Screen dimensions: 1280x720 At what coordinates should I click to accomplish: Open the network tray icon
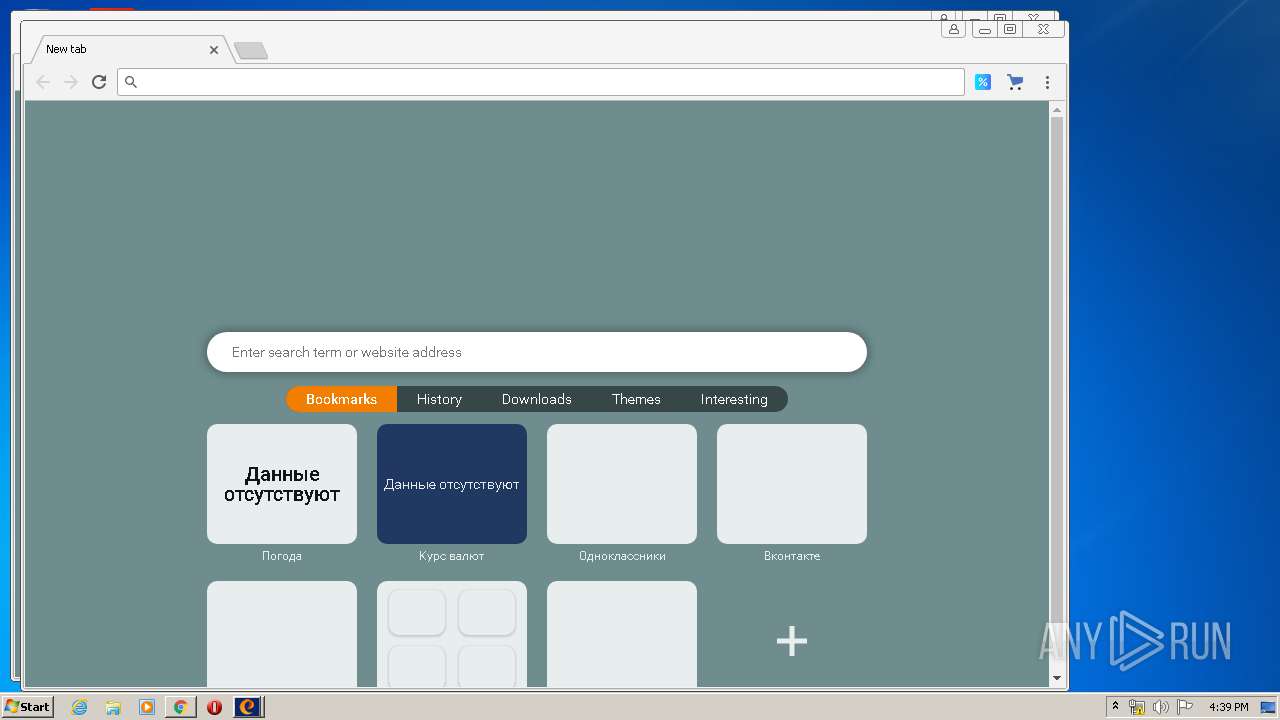1137,707
